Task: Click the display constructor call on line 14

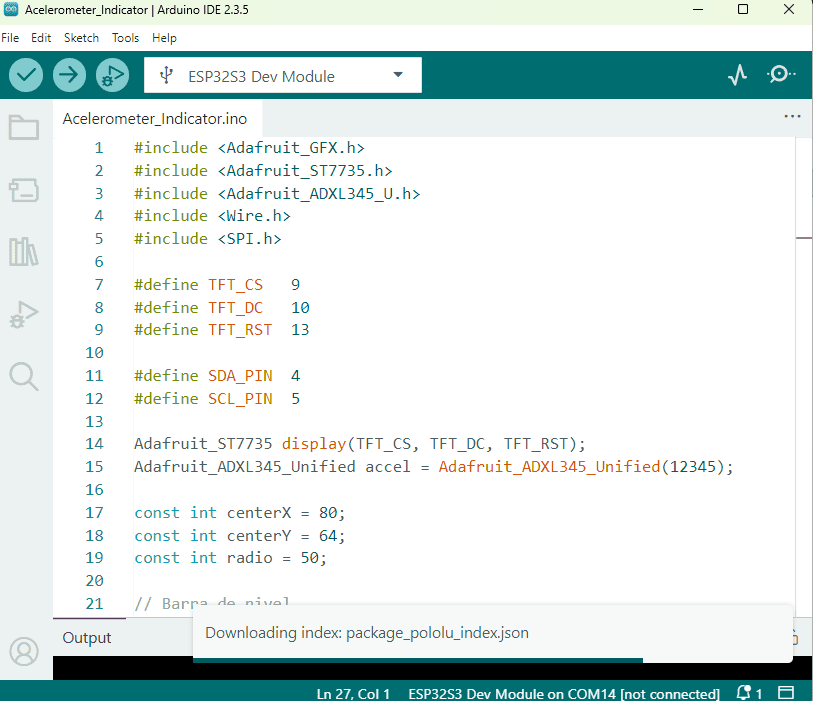Action: click(433, 444)
